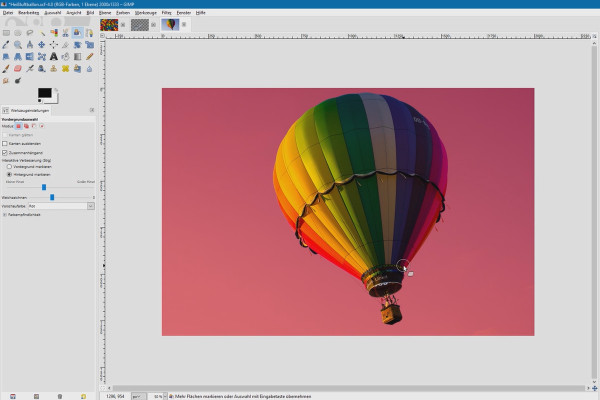The width and height of the screenshot is (600, 400).
Task: Open the Vorschaufarbe dropdown
Action: (91, 206)
